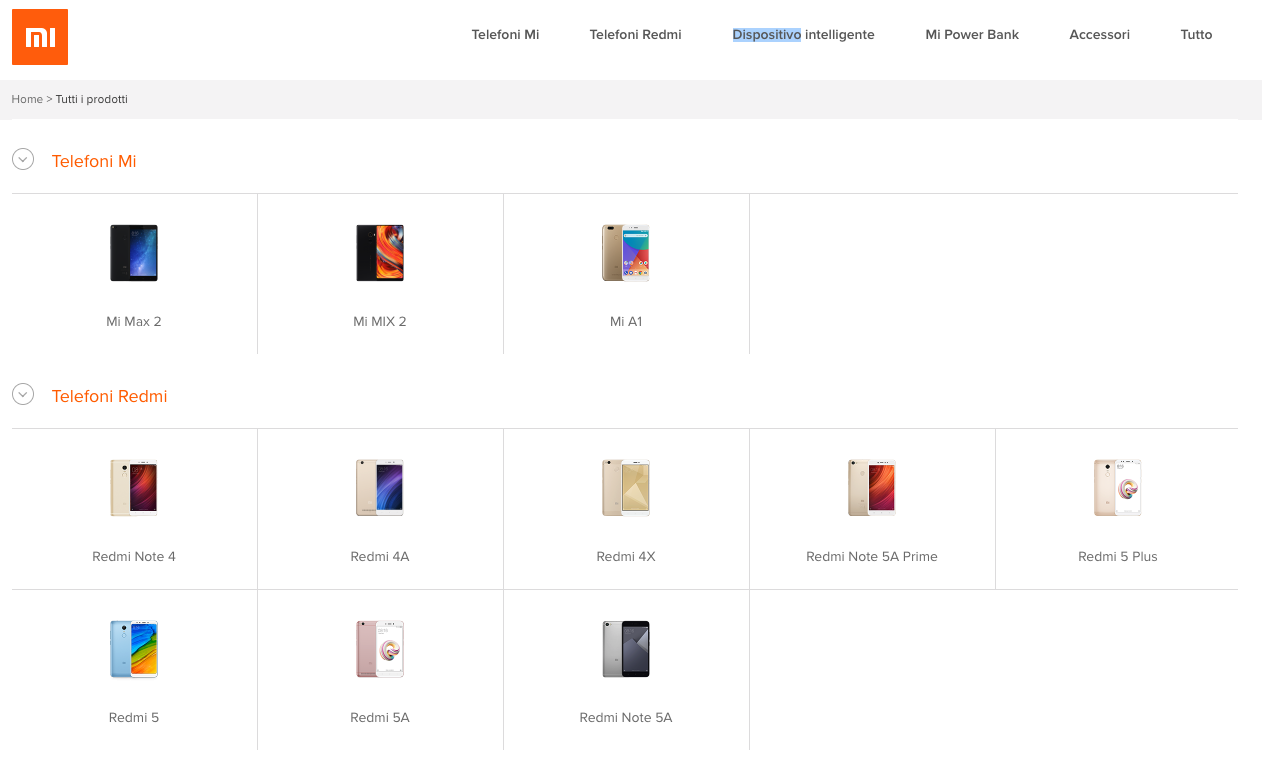This screenshot has height=764, width=1262.
Task: Select the Redmi 4A name link
Action: coord(380,557)
